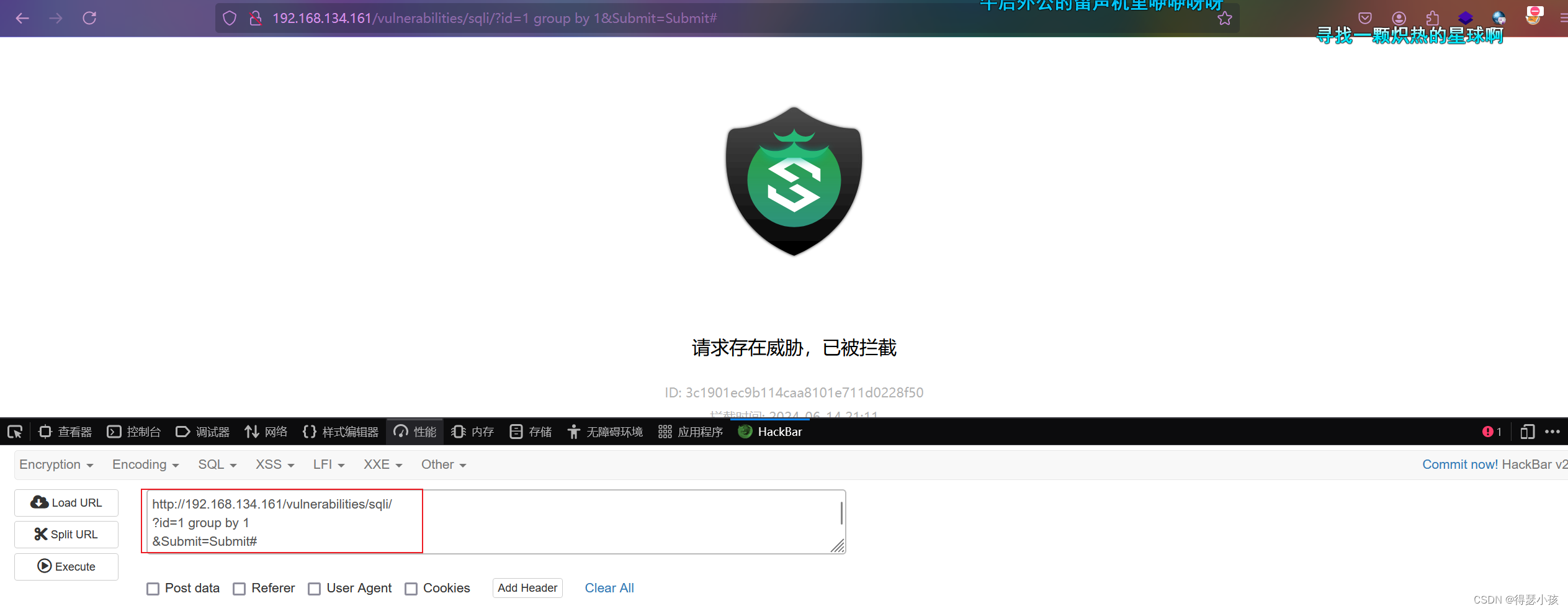This screenshot has width=1568, height=611.
Task: Open the Commit now! link
Action: tap(1460, 464)
